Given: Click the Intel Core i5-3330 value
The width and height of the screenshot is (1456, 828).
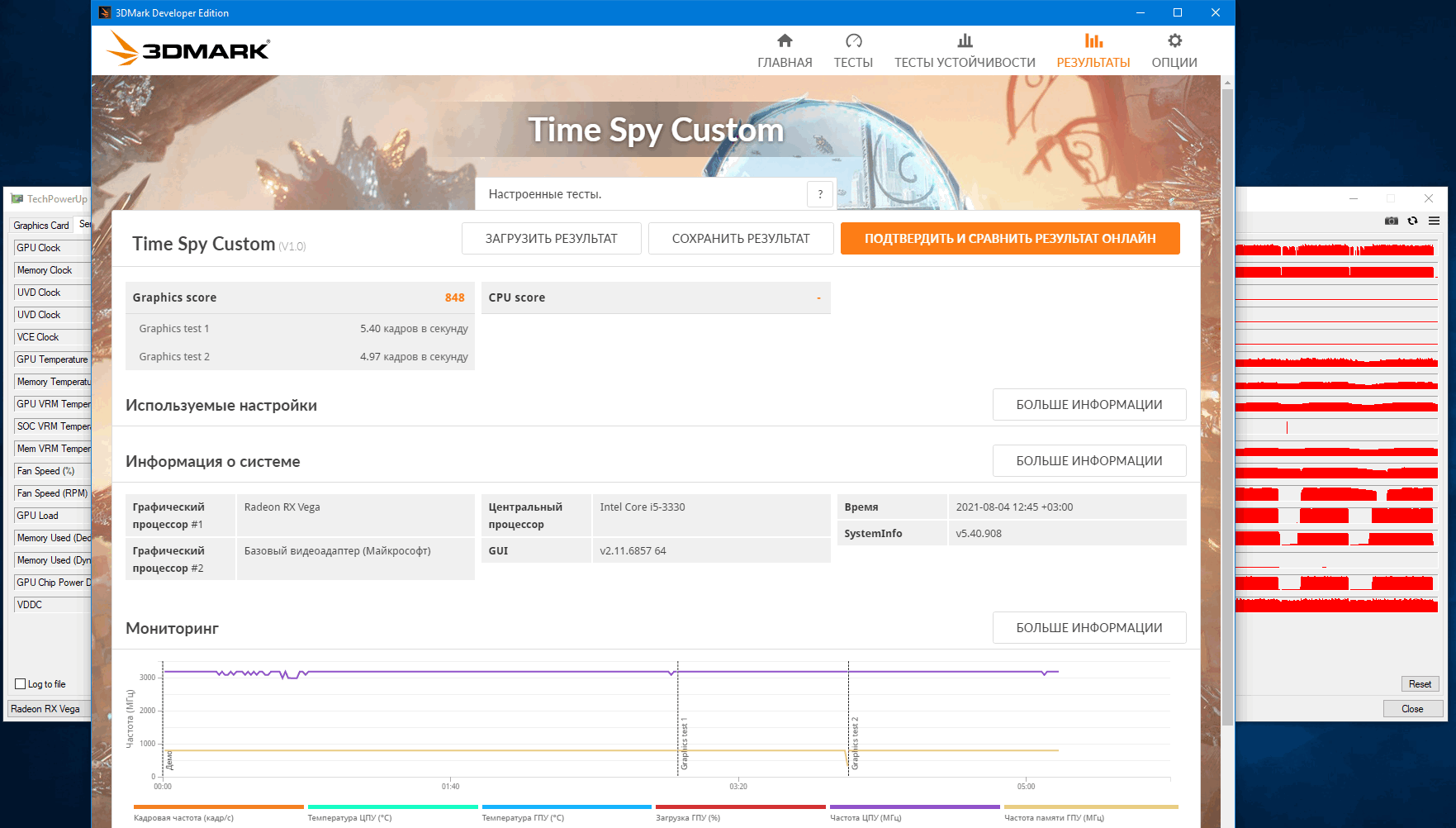Looking at the screenshot, I should [x=642, y=507].
